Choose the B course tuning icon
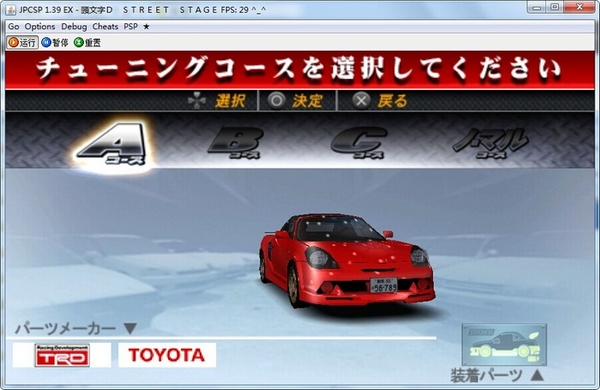The height and width of the screenshot is (390, 600). tap(235, 143)
